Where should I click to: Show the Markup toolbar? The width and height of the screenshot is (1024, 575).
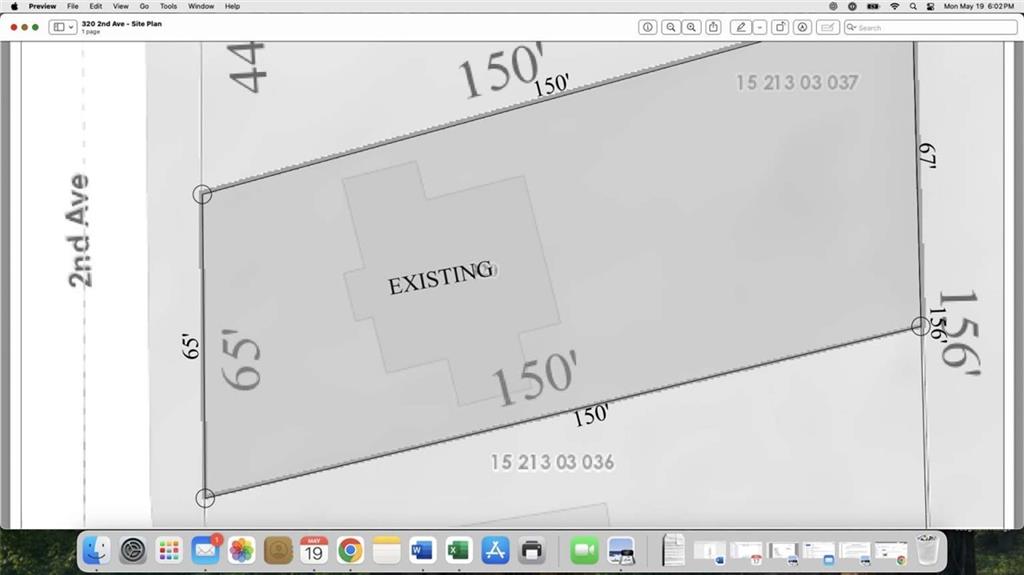tap(802, 27)
